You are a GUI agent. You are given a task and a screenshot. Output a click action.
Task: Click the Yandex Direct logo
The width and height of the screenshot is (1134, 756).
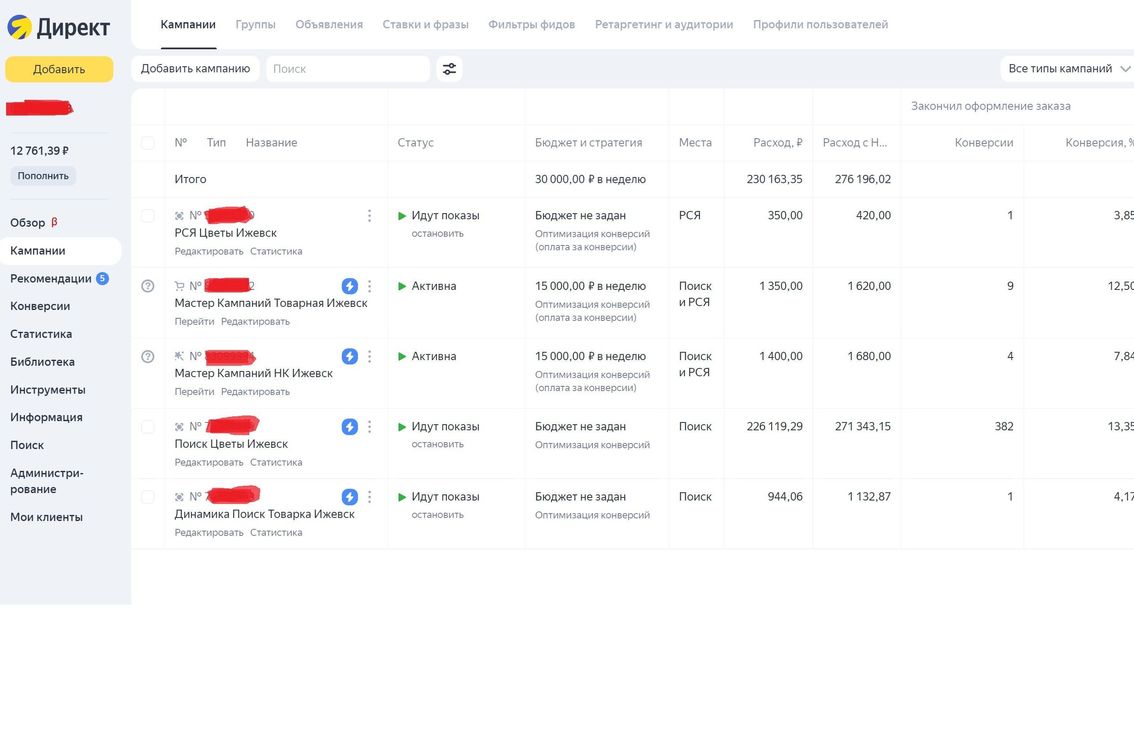coord(59,27)
